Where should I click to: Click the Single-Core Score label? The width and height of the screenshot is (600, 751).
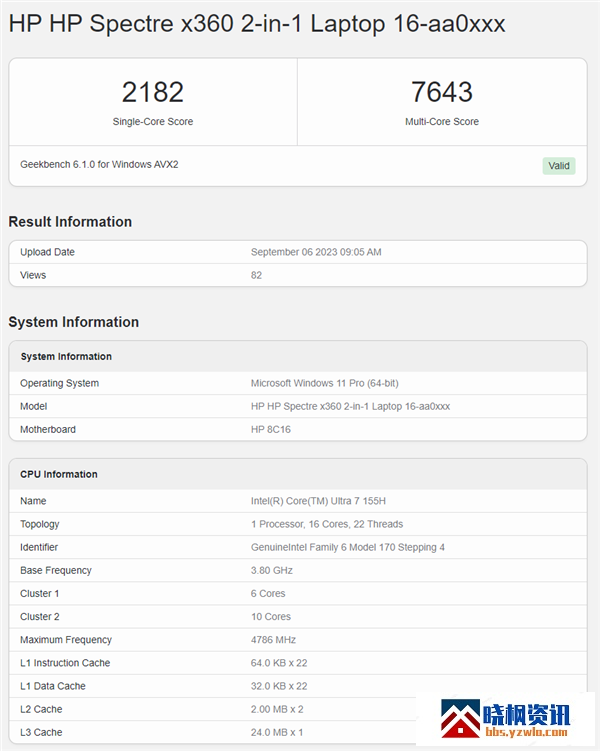click(x=153, y=122)
